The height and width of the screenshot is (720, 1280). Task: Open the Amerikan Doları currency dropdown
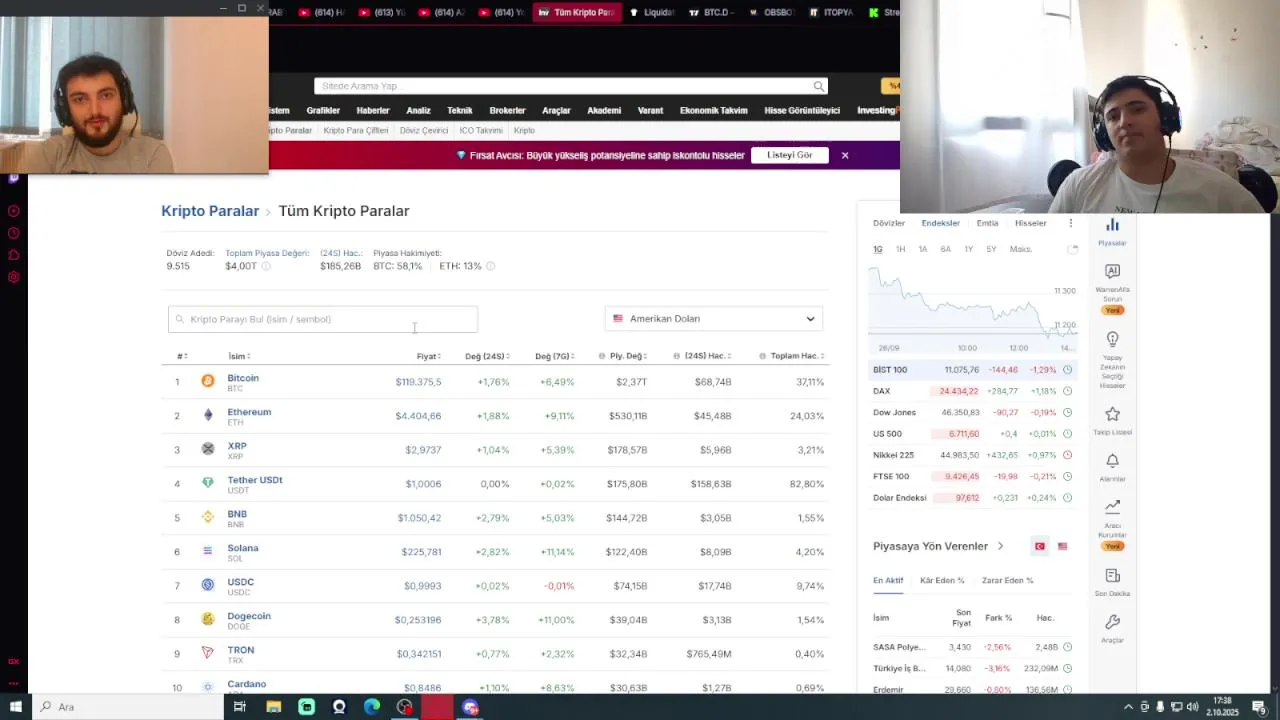(x=713, y=319)
